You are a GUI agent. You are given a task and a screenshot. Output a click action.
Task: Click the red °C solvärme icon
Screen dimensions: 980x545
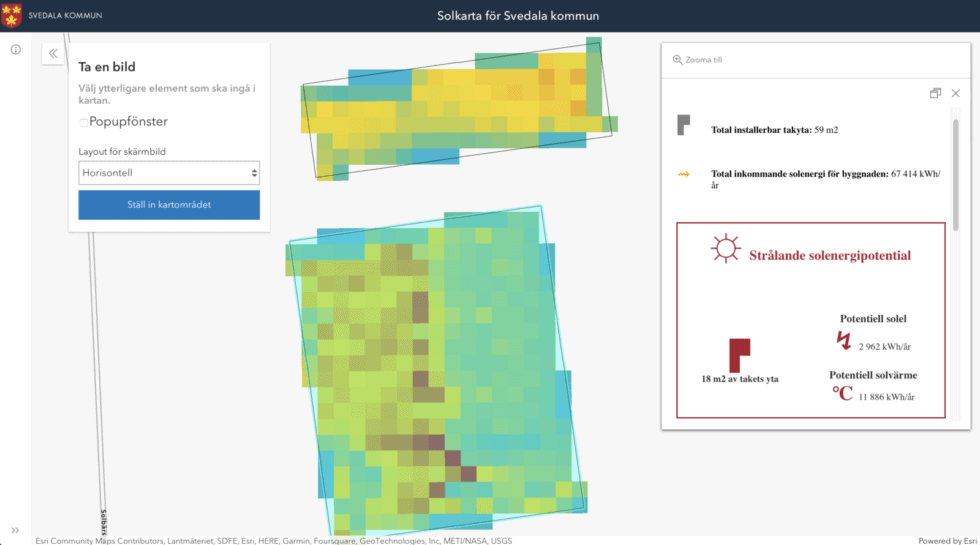coord(842,393)
